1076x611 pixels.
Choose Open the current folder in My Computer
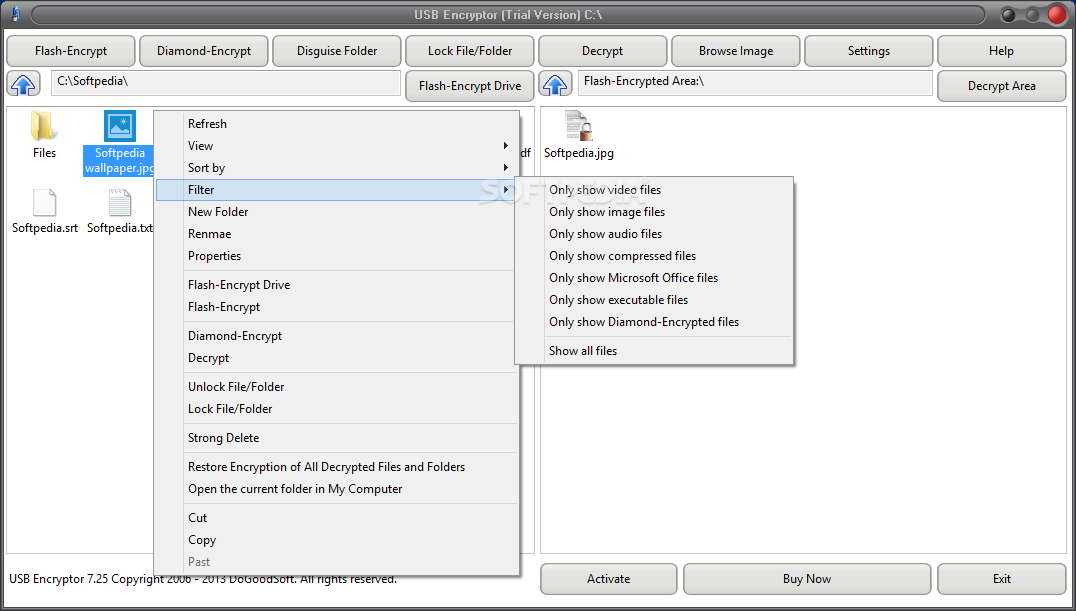[x=336, y=488]
